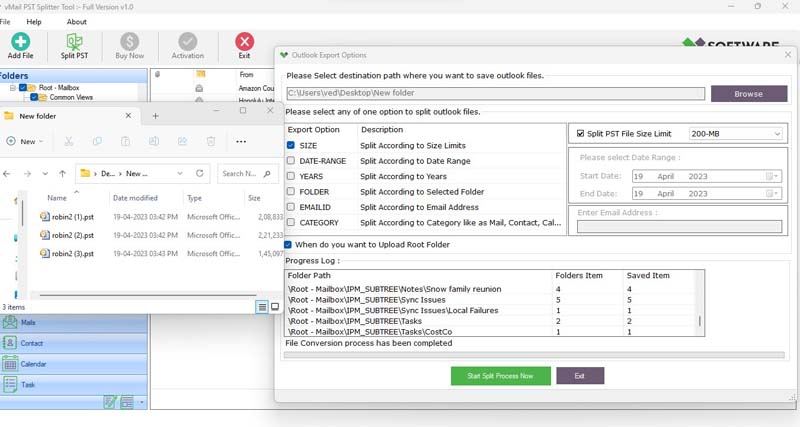Check the CATEGORY export option
The width and height of the screenshot is (800, 427).
click(291, 222)
